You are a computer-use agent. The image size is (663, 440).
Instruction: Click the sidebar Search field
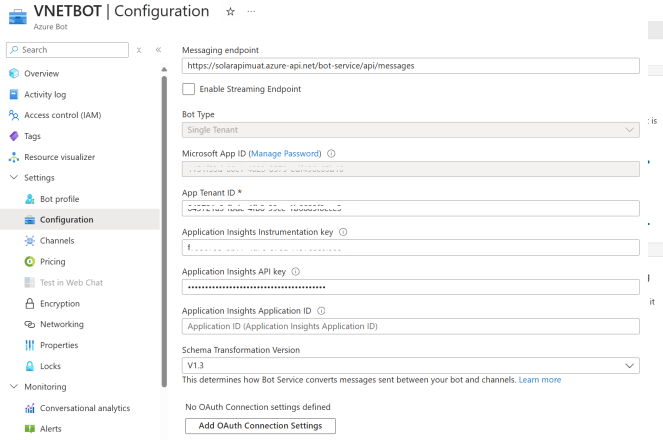[x=68, y=50]
